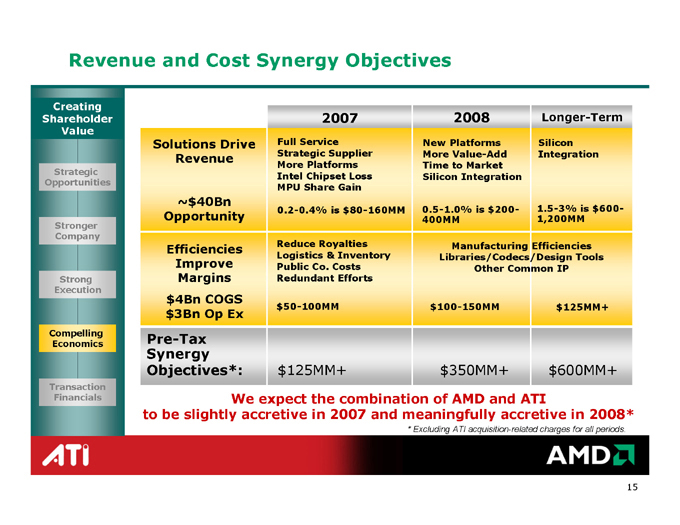The image size is (680, 525).
Task: Select the Efficiencies Improve Margins label
Action: tap(204, 261)
